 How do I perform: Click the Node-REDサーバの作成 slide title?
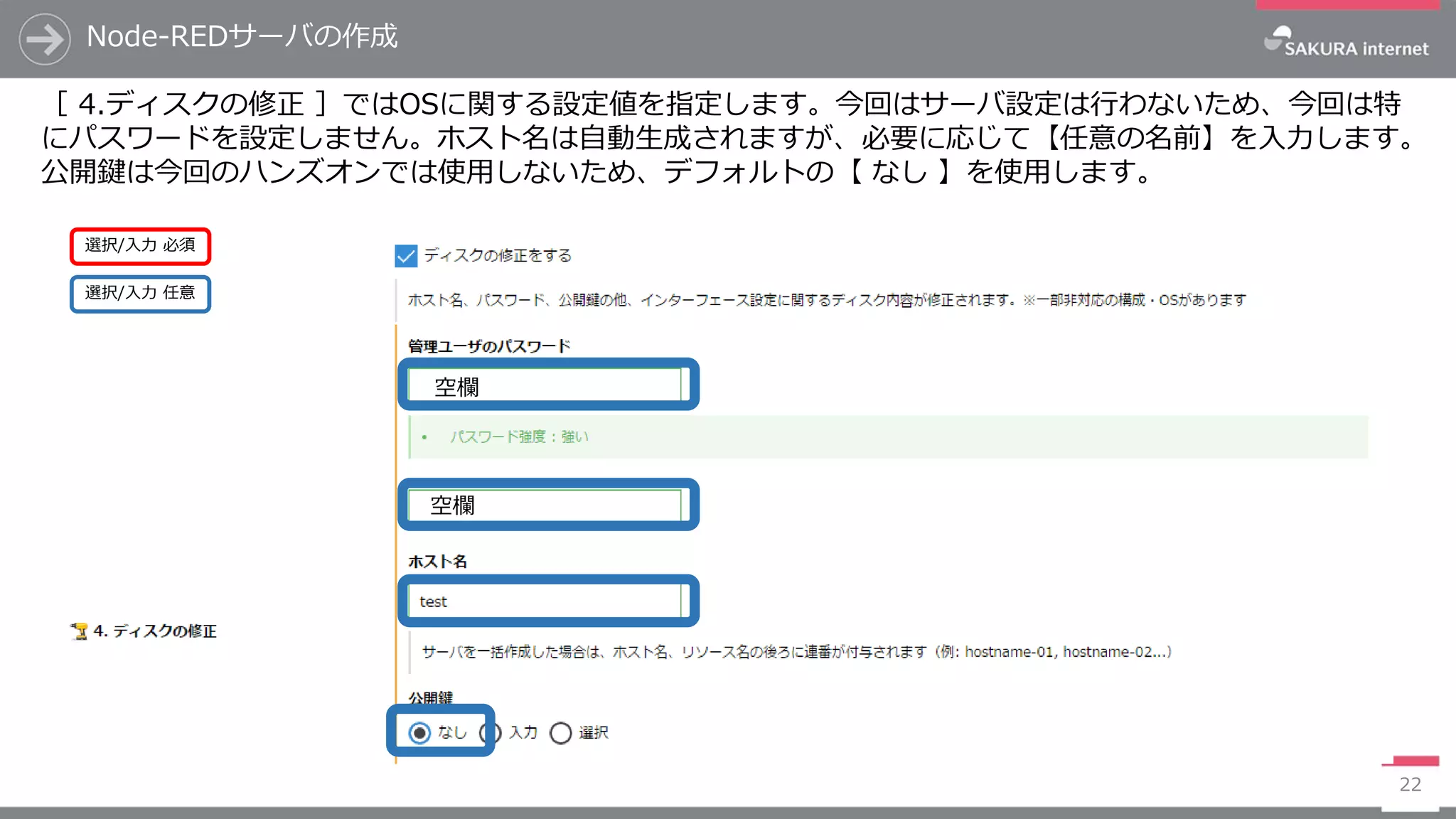[x=242, y=36]
